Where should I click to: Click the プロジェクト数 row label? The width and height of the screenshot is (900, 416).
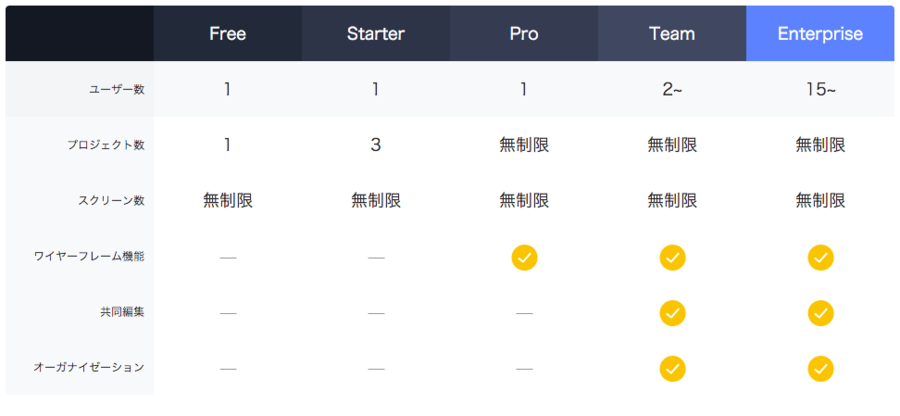pyautogui.click(x=106, y=146)
